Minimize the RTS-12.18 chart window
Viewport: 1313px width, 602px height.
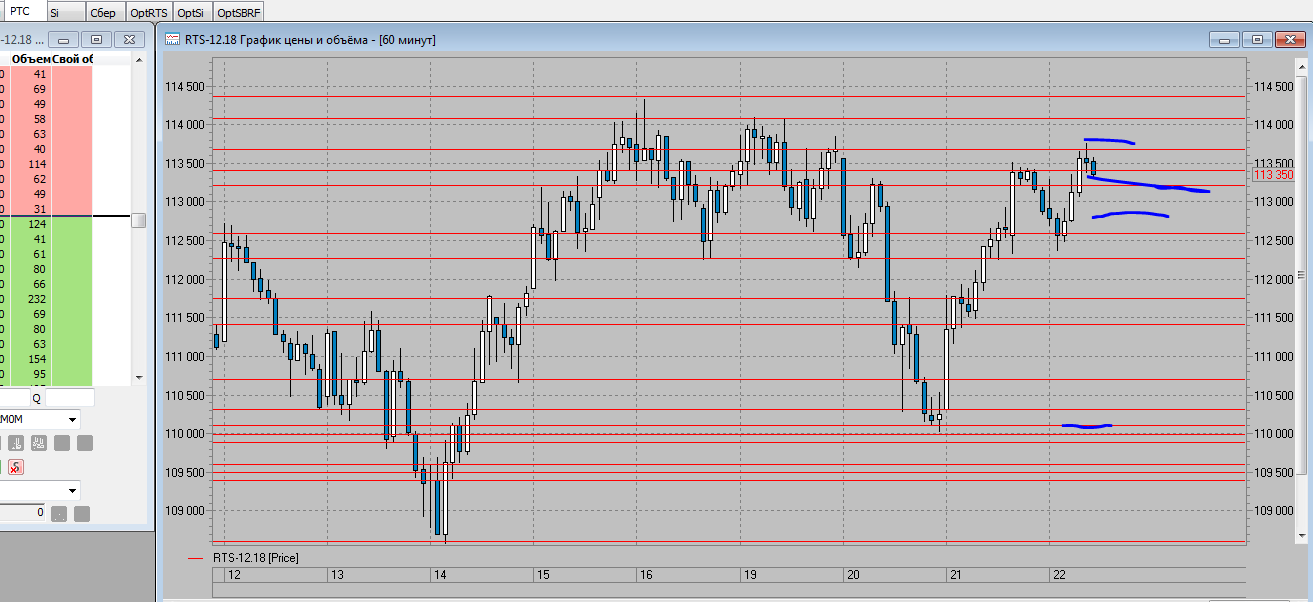(1224, 40)
